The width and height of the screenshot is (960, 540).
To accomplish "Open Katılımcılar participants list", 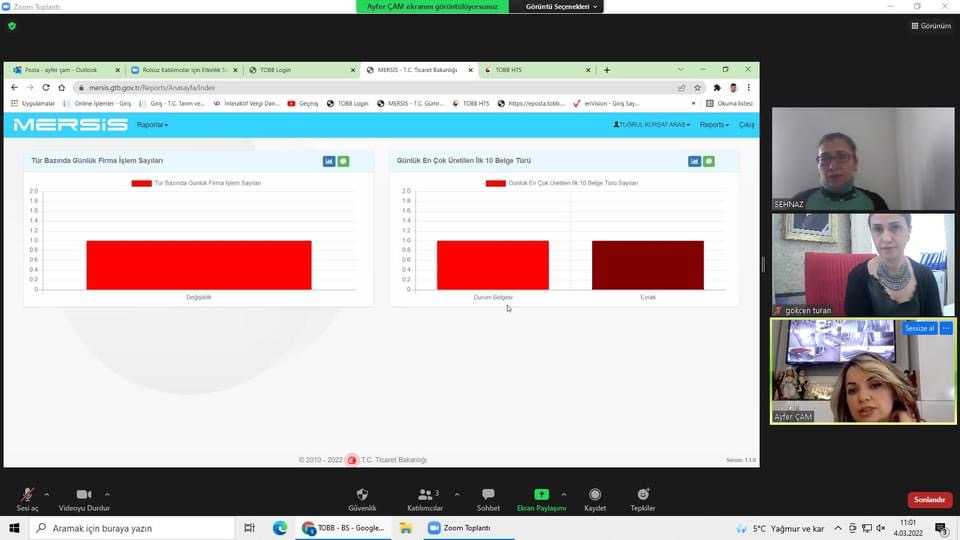I will click(424, 497).
